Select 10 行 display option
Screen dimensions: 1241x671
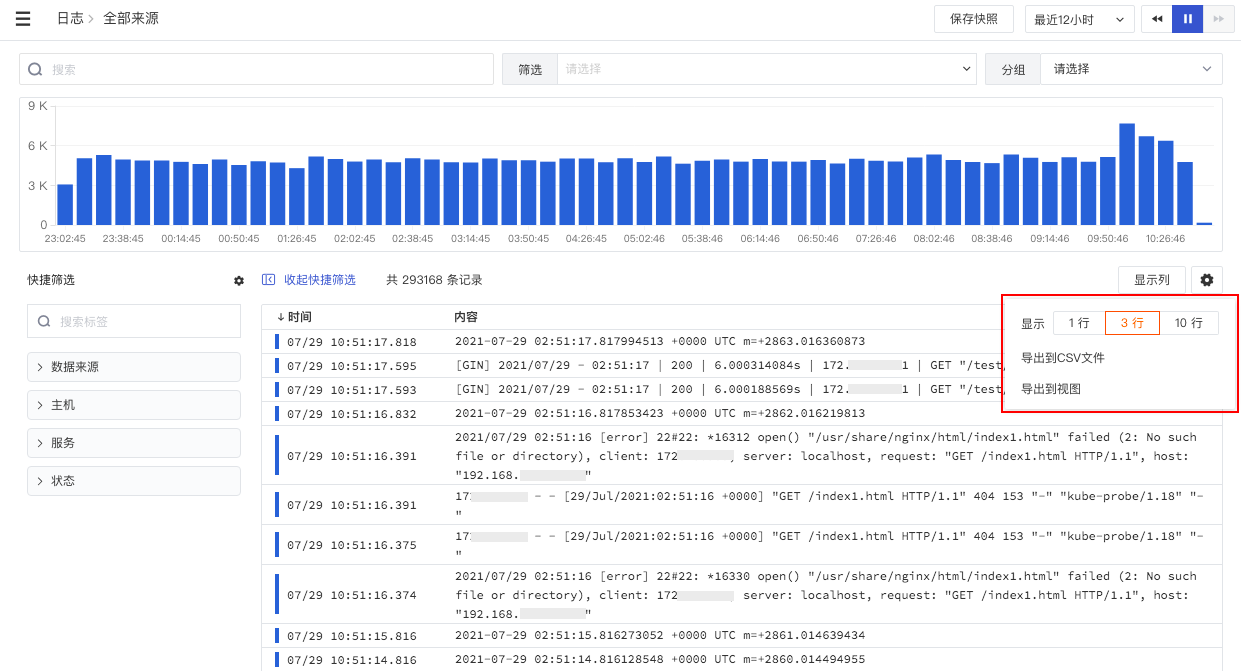1188,323
